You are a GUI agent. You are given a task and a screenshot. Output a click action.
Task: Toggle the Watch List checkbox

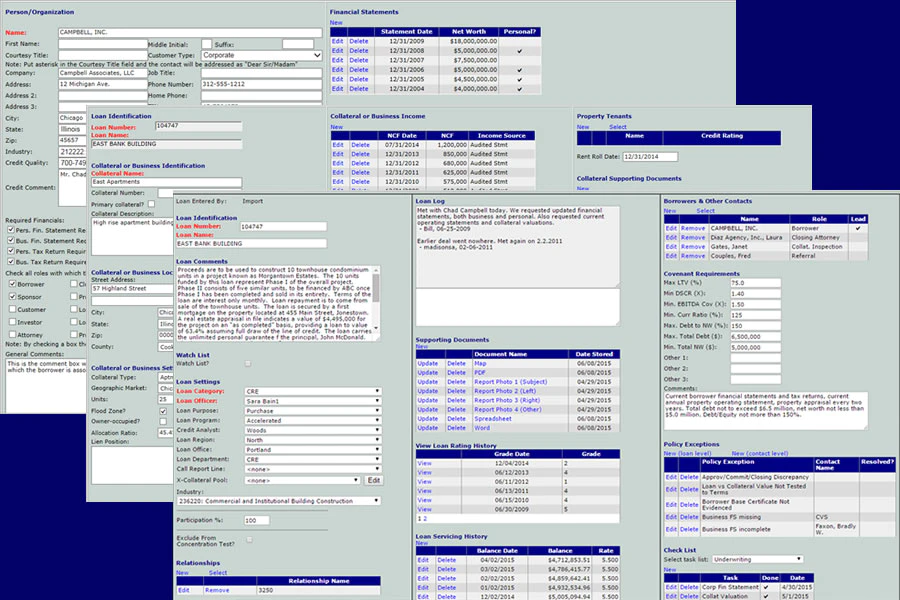(x=248, y=363)
